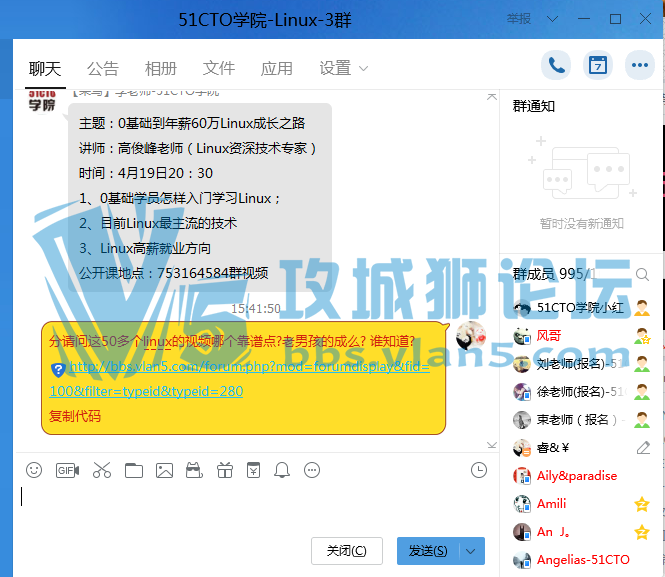Image resolution: width=665 pixels, height=577 pixels.
Task: Open the 应用 tab
Action: click(277, 68)
